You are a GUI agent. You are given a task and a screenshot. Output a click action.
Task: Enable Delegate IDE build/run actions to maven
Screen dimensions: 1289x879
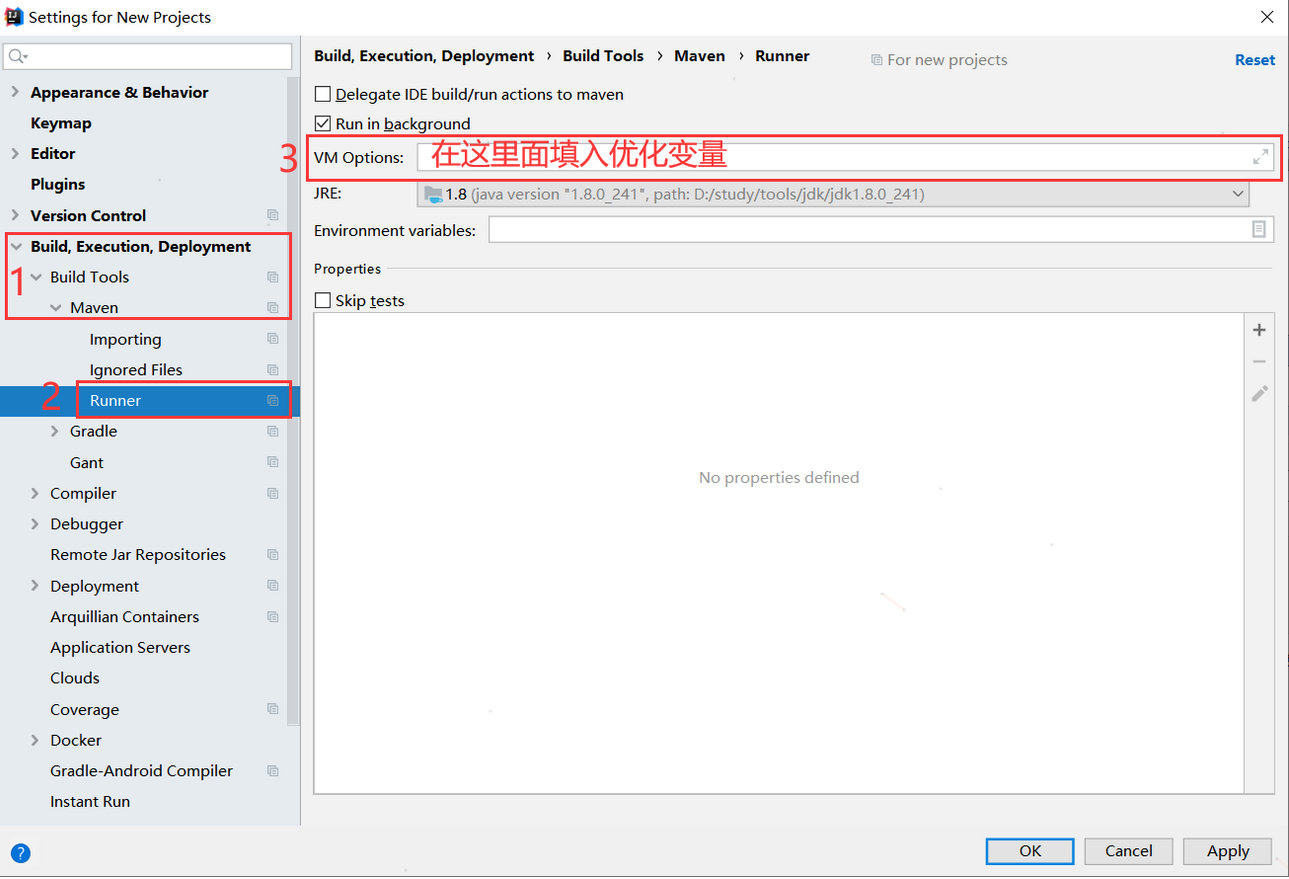pos(322,93)
